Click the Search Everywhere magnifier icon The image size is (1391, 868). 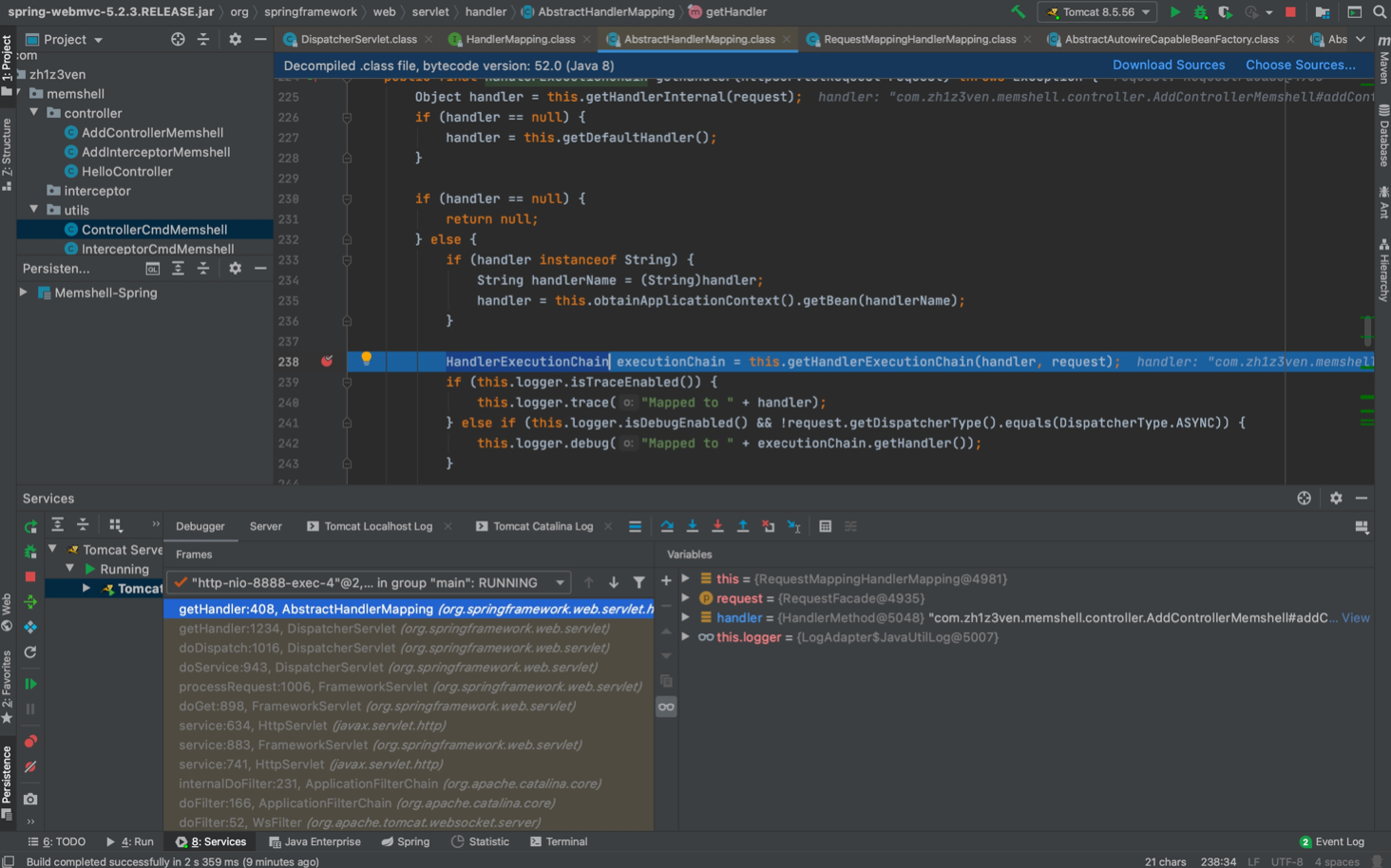coord(1380,12)
